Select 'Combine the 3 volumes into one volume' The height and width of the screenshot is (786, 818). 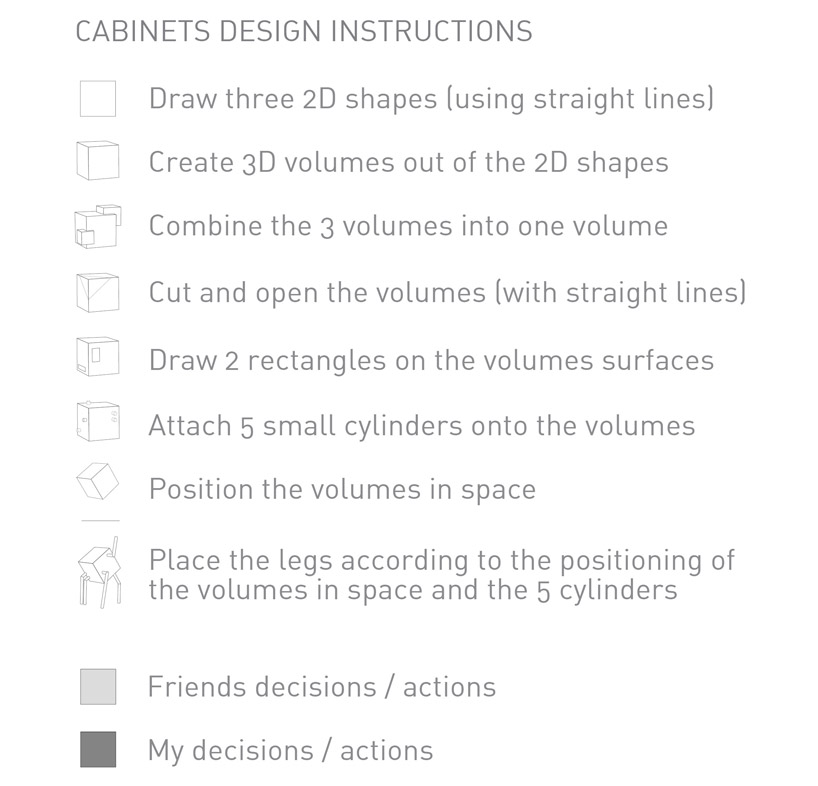coord(408,226)
